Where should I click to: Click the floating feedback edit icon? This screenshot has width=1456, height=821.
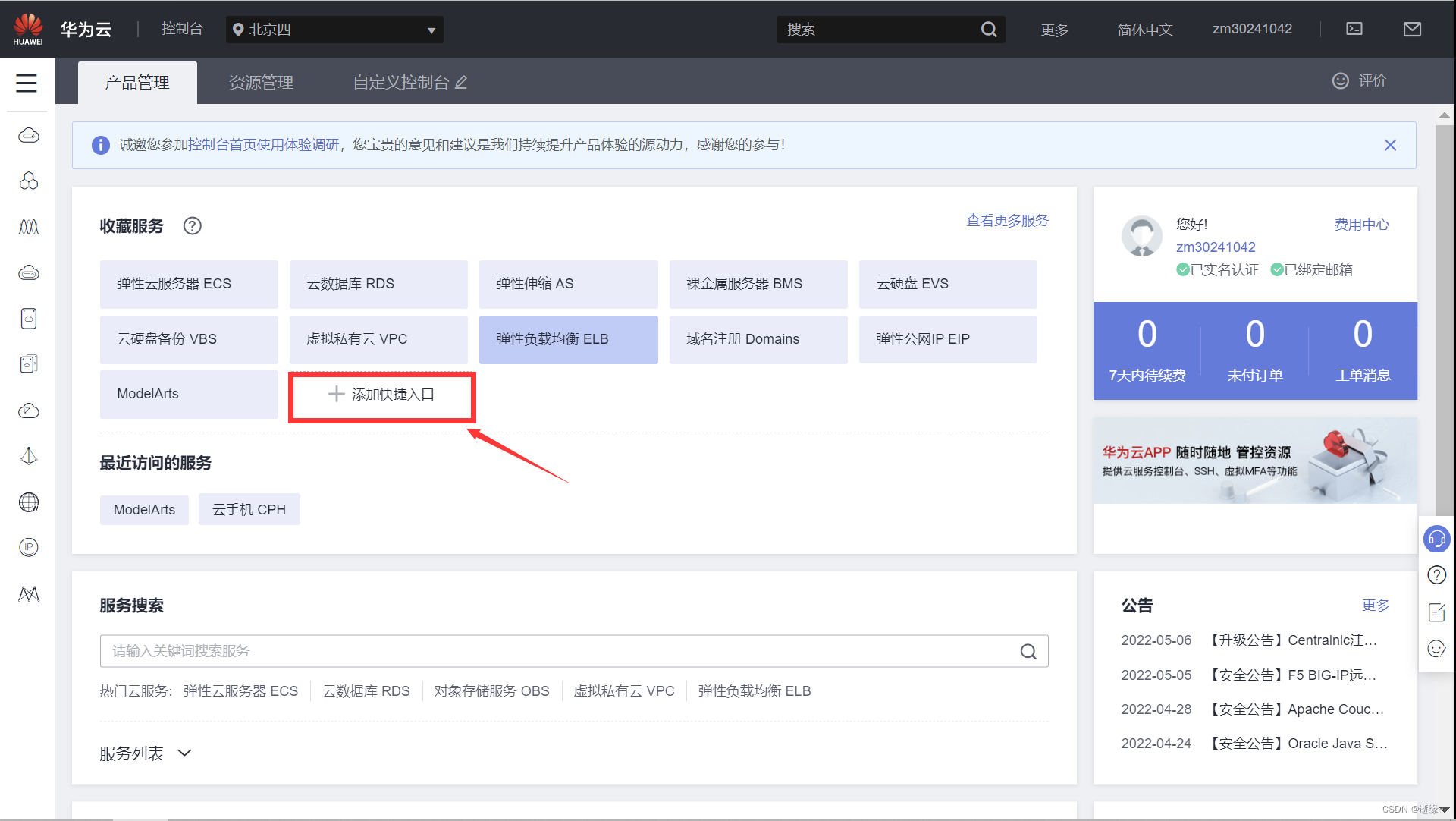(x=1437, y=612)
